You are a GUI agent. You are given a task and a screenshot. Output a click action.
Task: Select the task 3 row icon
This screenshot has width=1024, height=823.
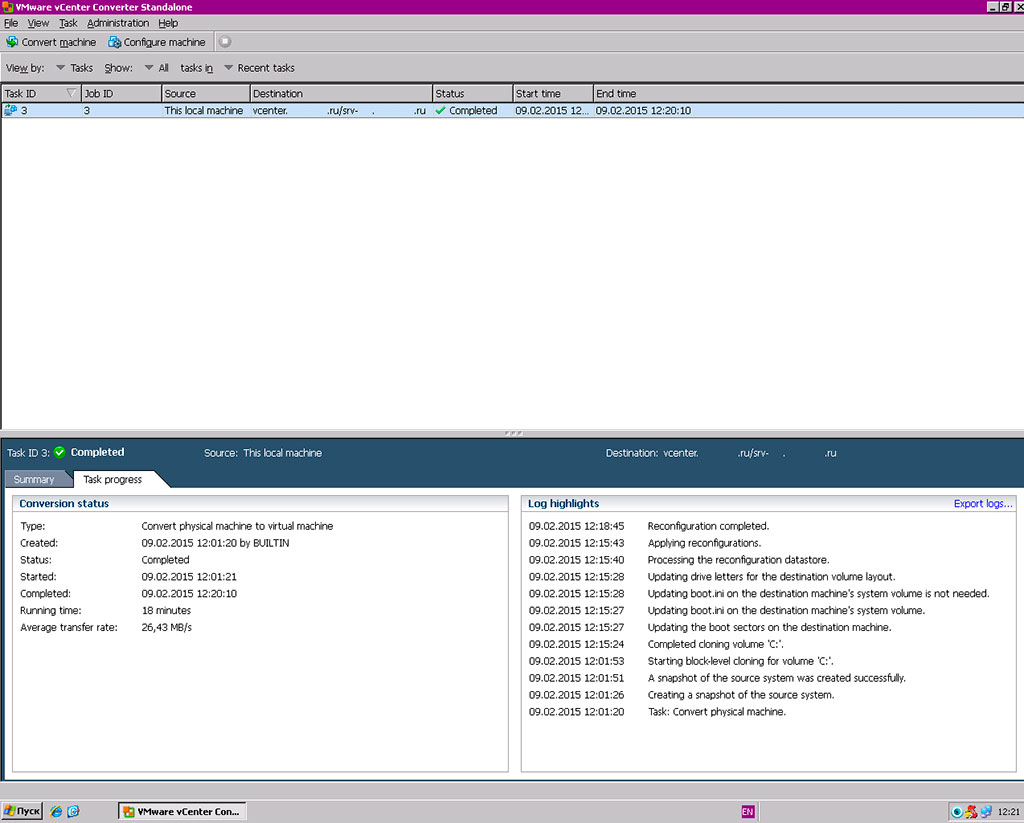click(10, 110)
